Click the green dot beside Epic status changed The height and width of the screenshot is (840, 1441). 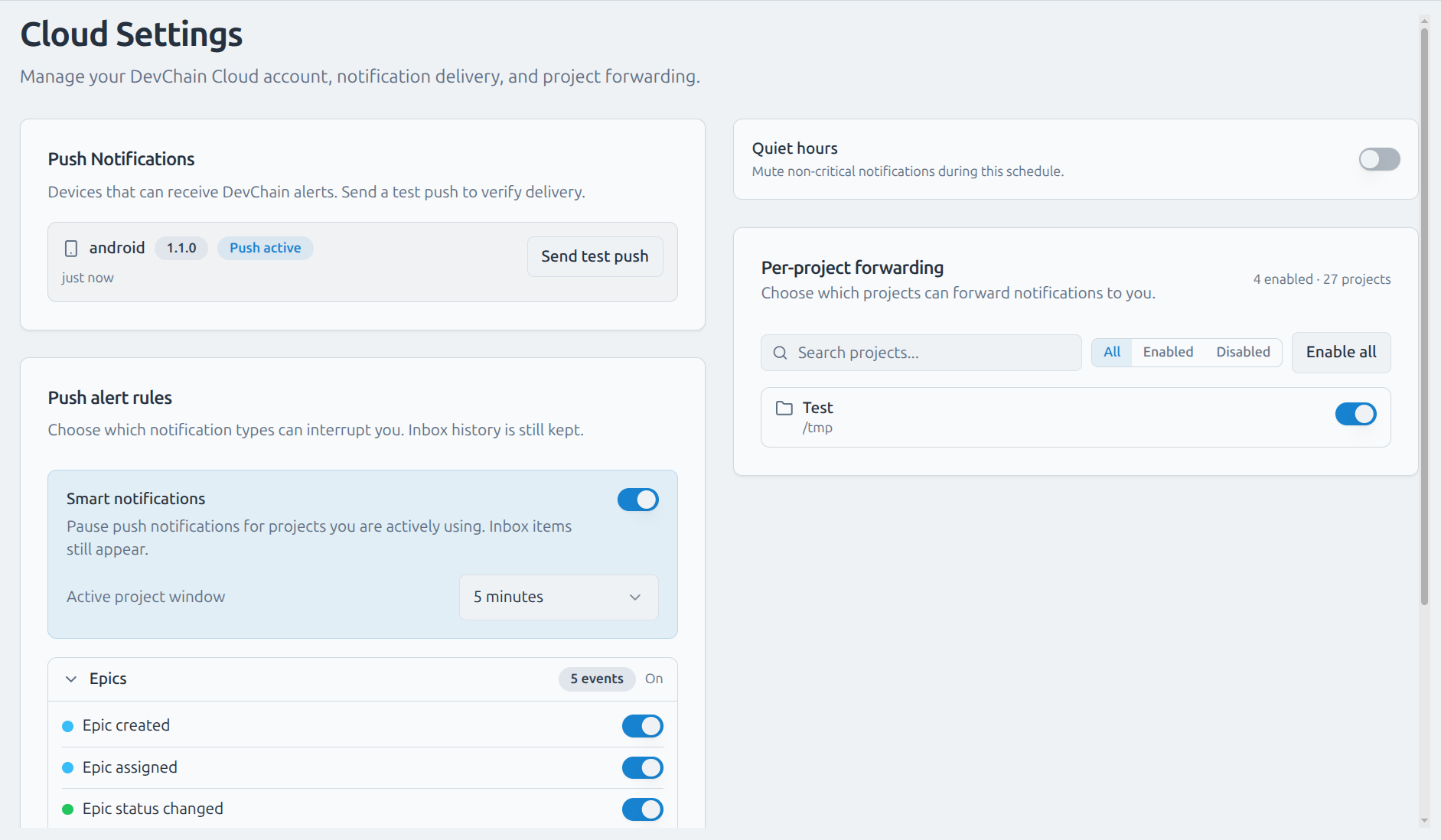(x=67, y=809)
